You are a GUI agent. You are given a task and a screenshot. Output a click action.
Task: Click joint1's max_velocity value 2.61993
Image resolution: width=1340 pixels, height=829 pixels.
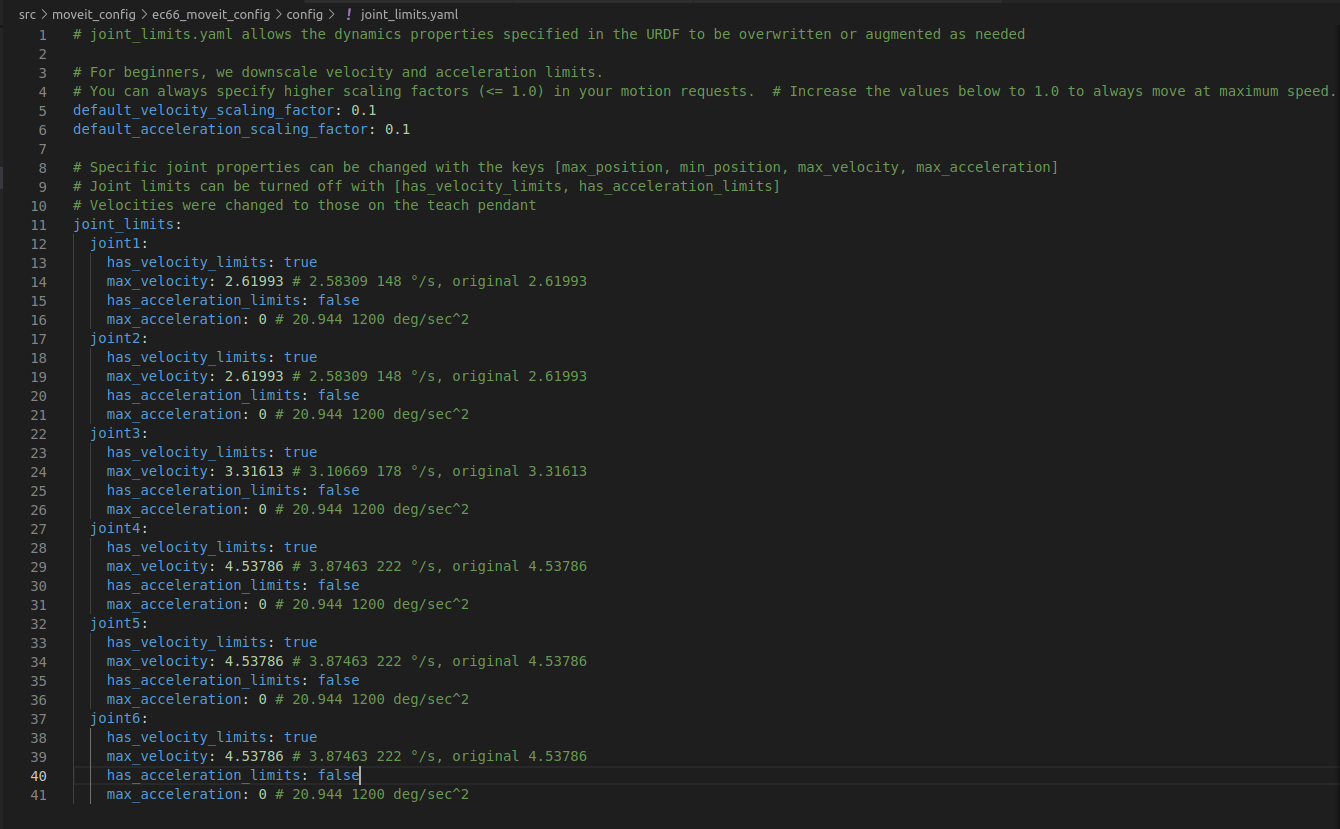[254, 282]
